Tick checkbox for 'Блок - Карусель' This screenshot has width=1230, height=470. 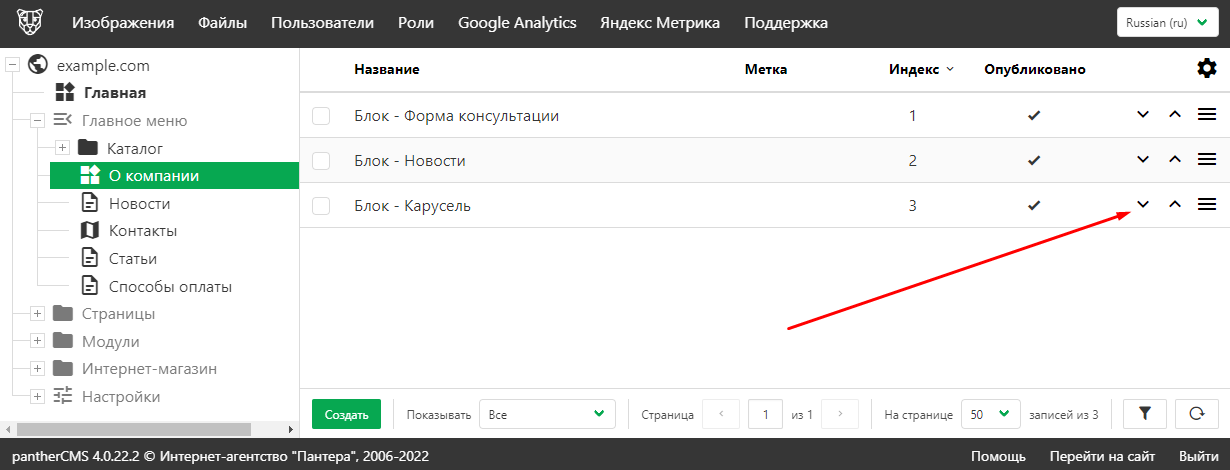point(321,206)
